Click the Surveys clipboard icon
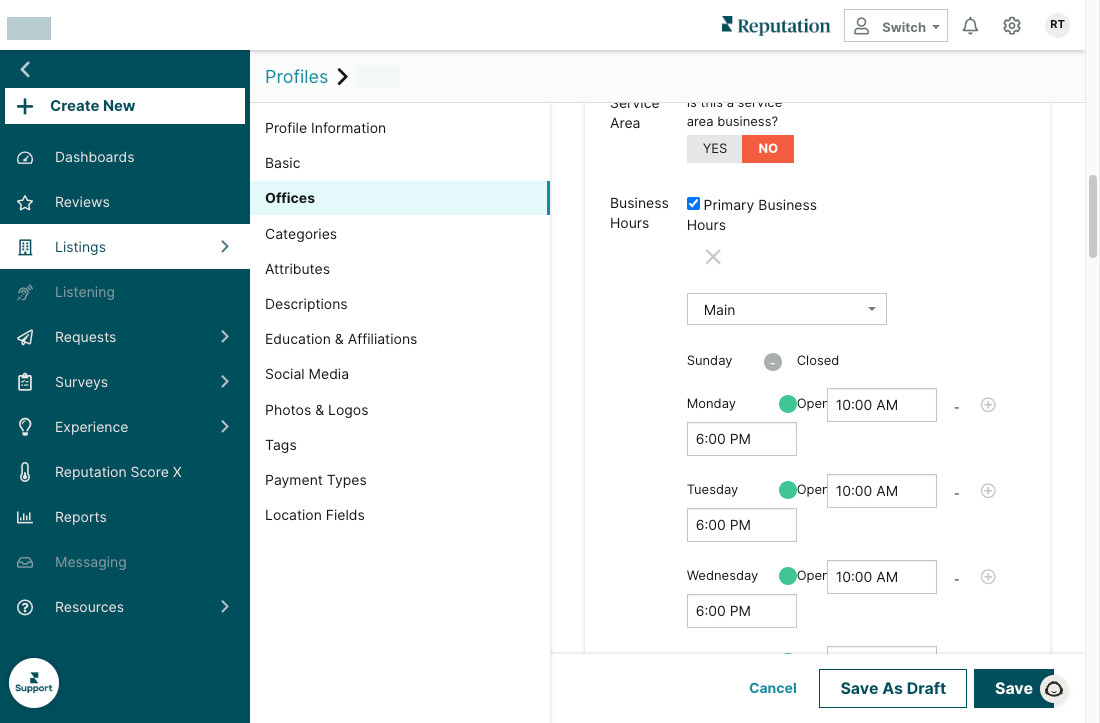The image size is (1100, 723). pyautogui.click(x=25, y=382)
